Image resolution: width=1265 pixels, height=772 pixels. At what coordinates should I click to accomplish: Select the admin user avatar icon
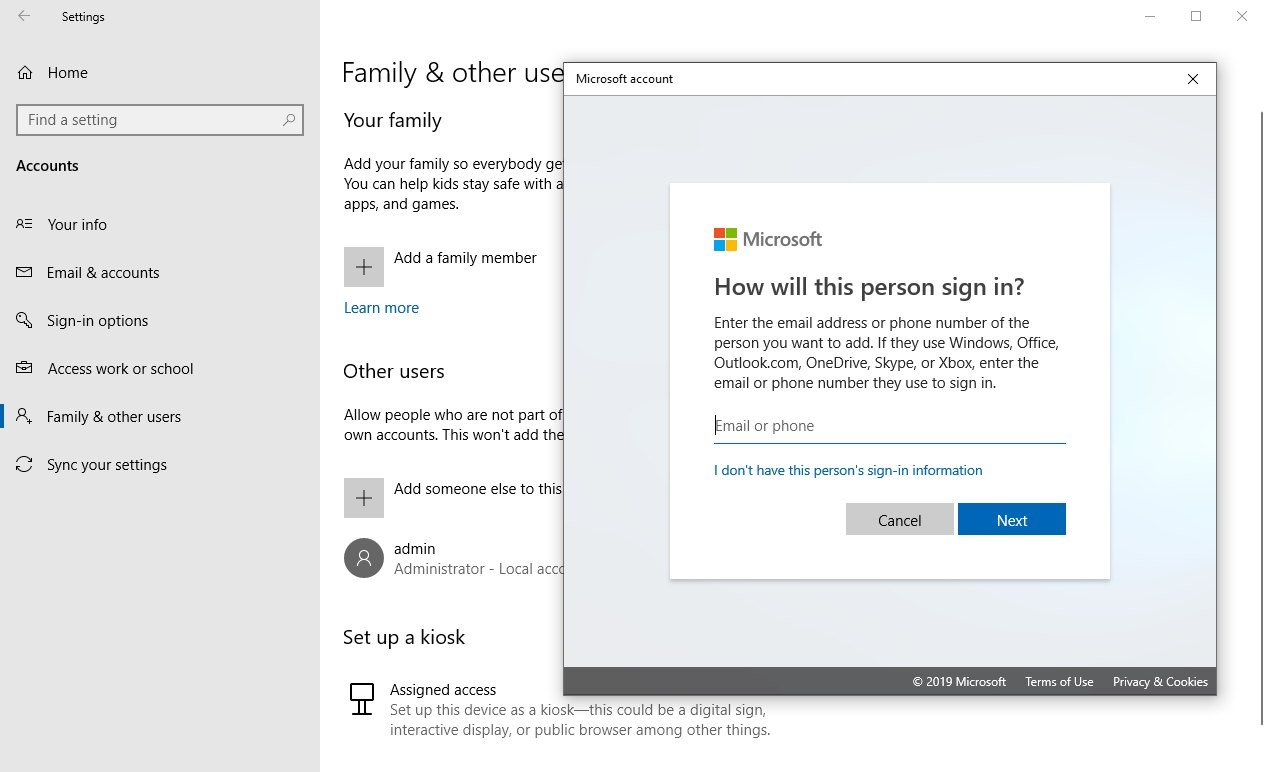click(364, 558)
